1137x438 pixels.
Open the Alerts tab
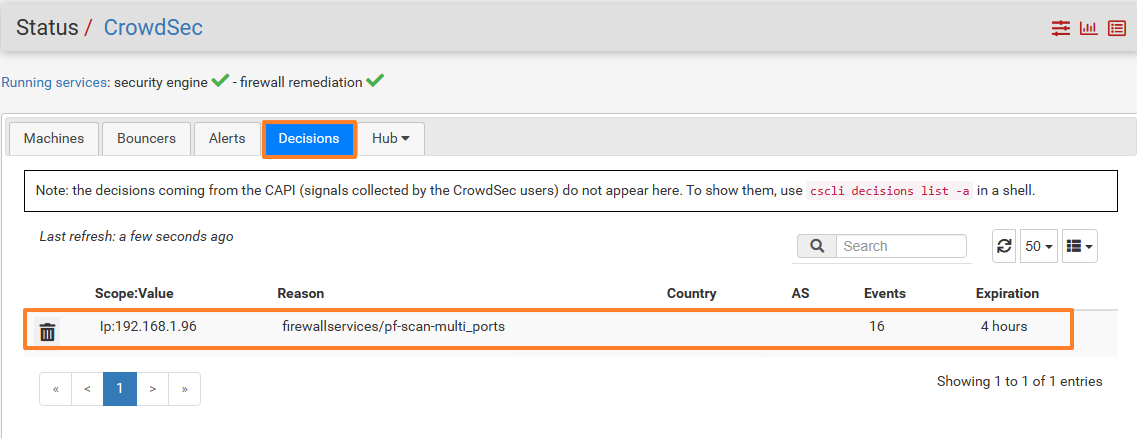[x=227, y=139]
